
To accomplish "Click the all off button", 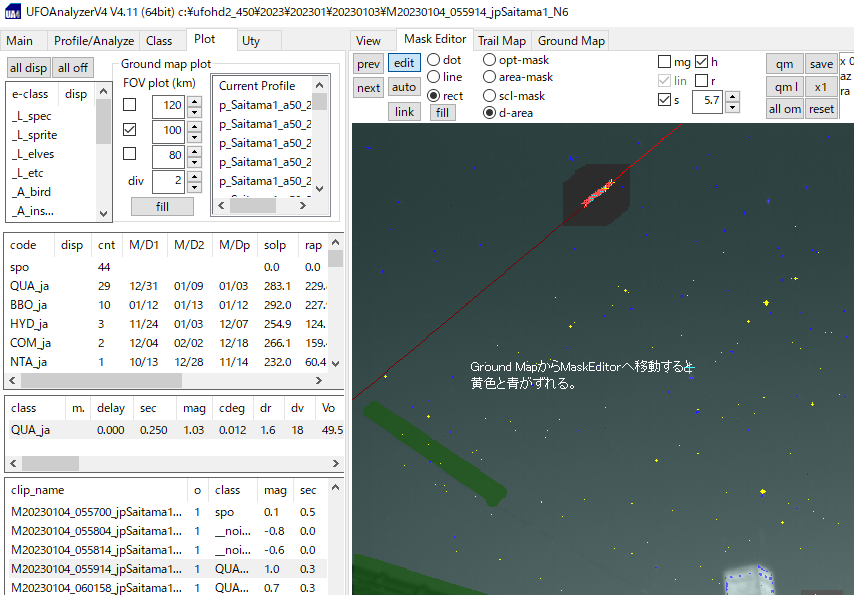I will 72,68.
